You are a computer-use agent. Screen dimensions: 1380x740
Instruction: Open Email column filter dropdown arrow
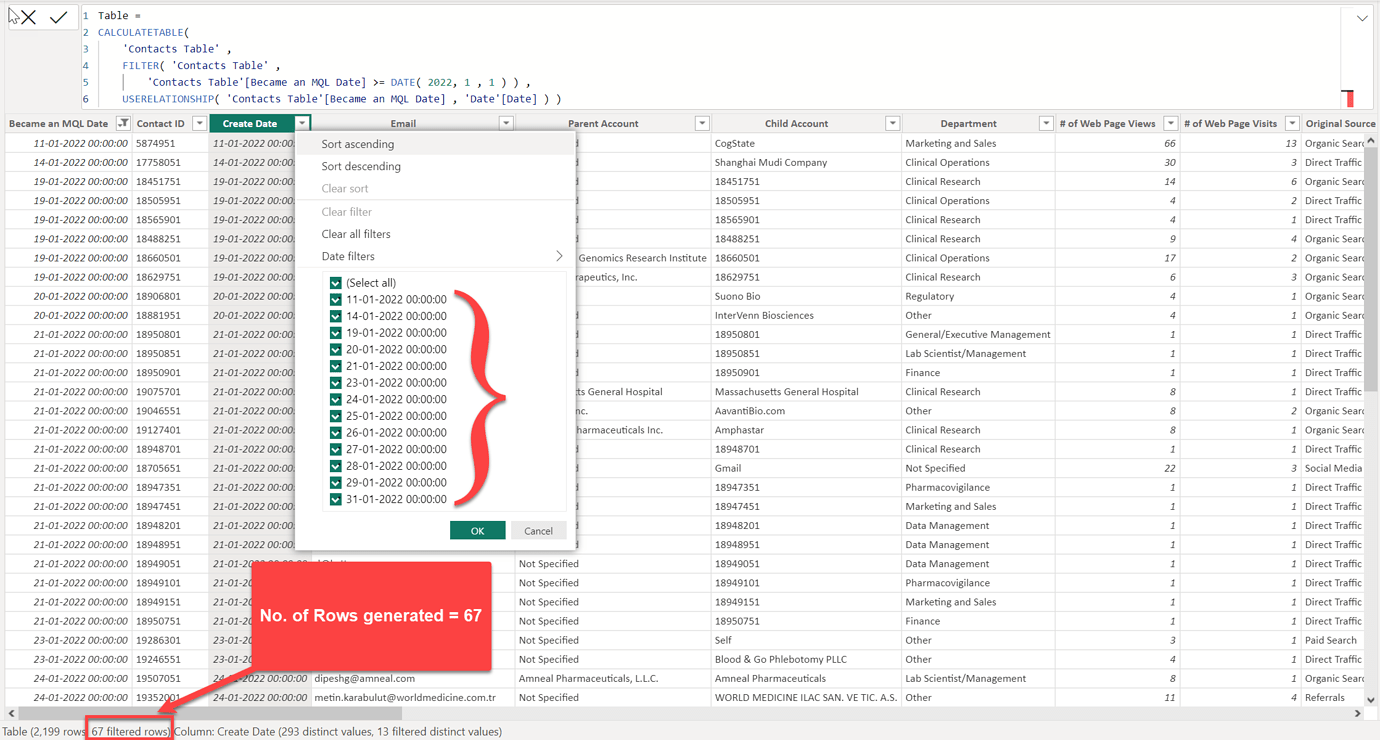pos(506,124)
